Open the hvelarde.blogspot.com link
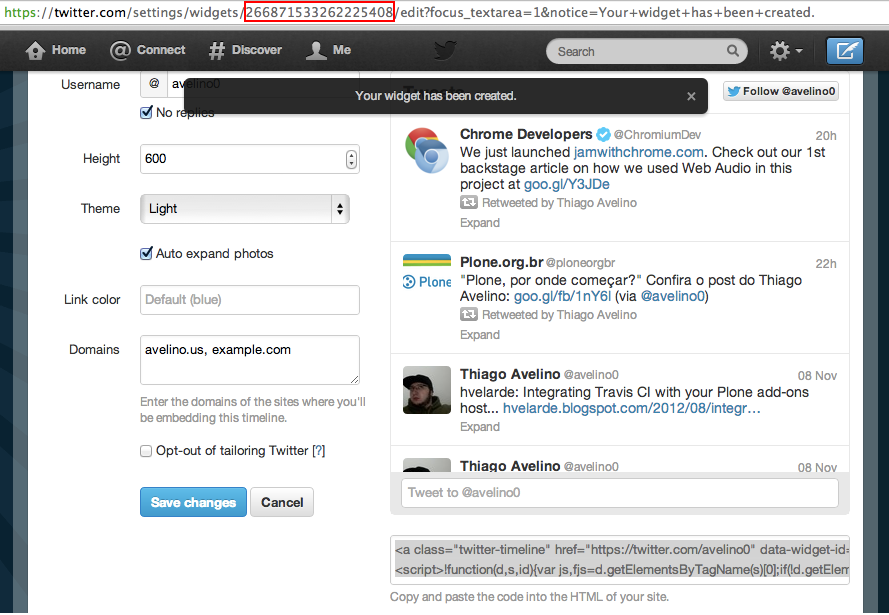 pos(632,408)
